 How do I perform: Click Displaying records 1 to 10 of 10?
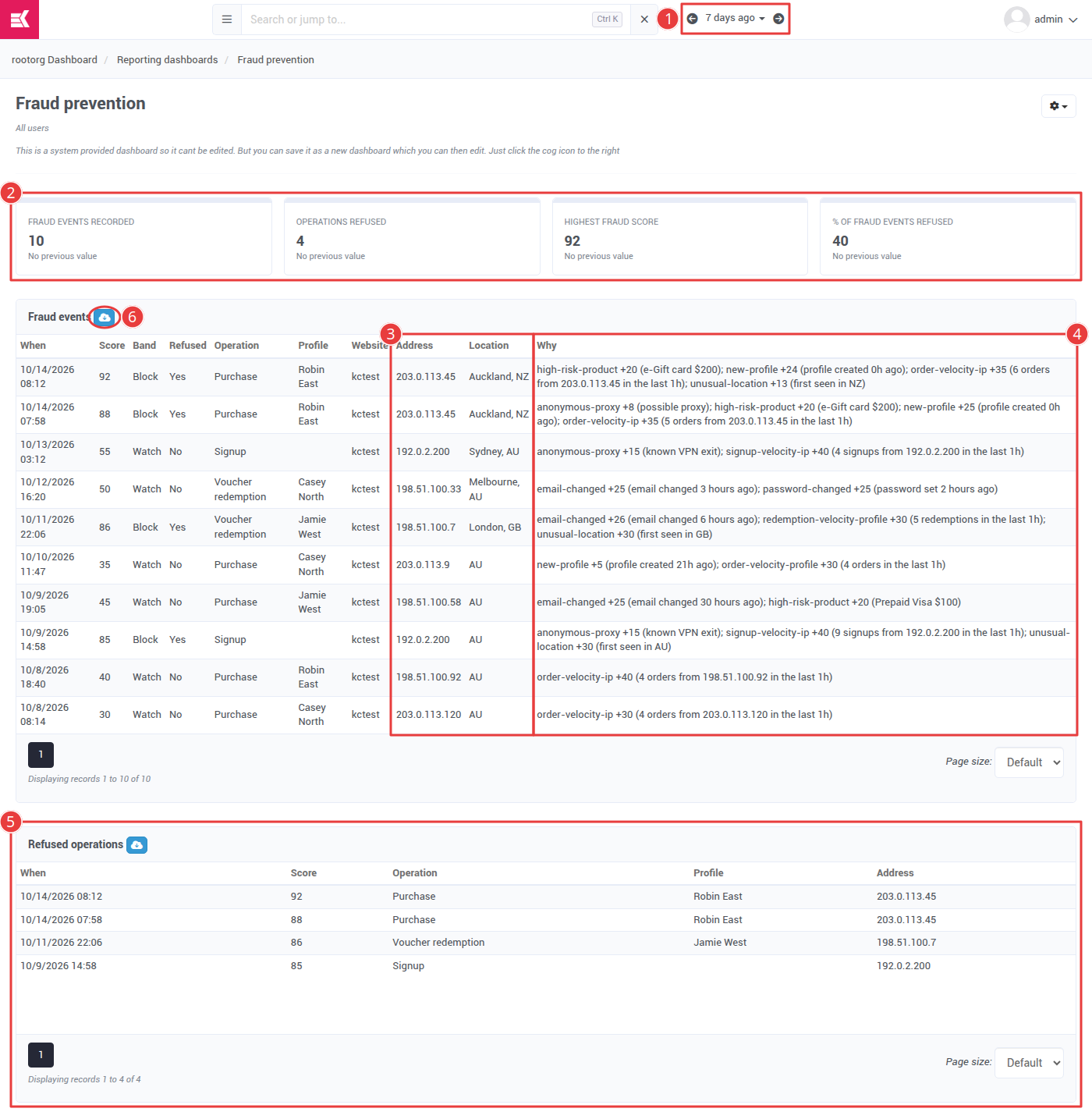pos(89,780)
